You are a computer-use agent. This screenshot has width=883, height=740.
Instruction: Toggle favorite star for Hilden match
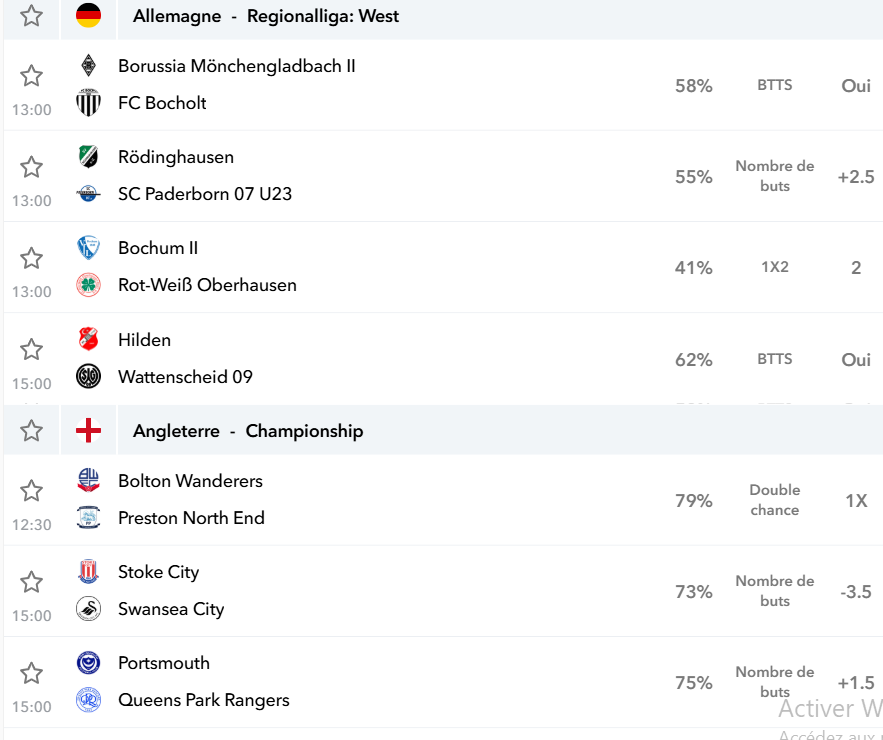point(32,349)
